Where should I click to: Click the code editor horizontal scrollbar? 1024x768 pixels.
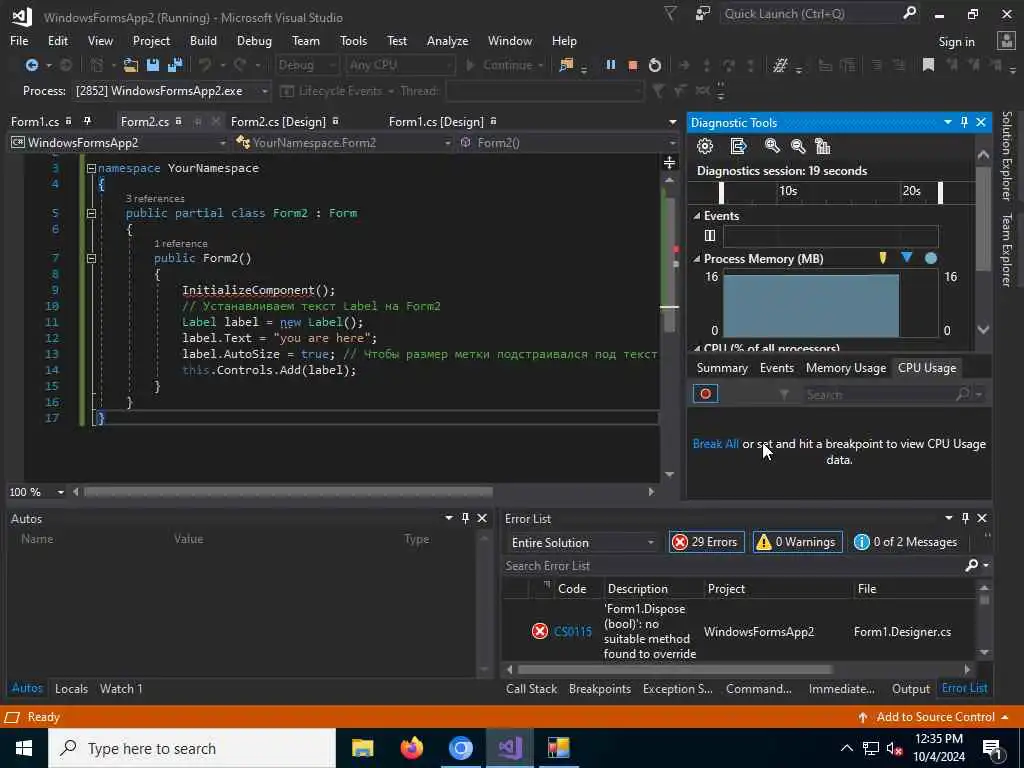(x=288, y=492)
